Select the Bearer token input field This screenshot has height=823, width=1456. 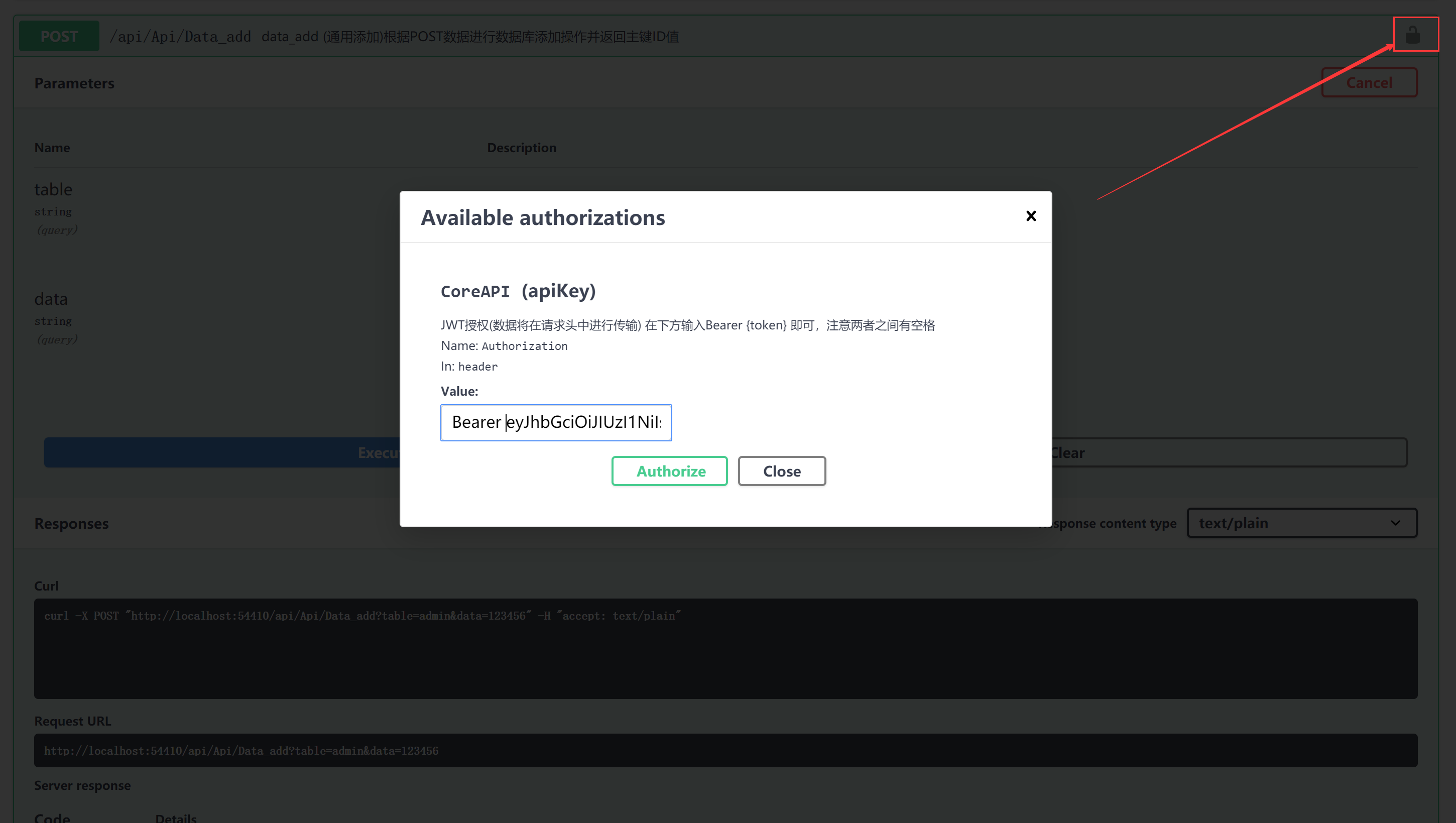click(x=556, y=422)
